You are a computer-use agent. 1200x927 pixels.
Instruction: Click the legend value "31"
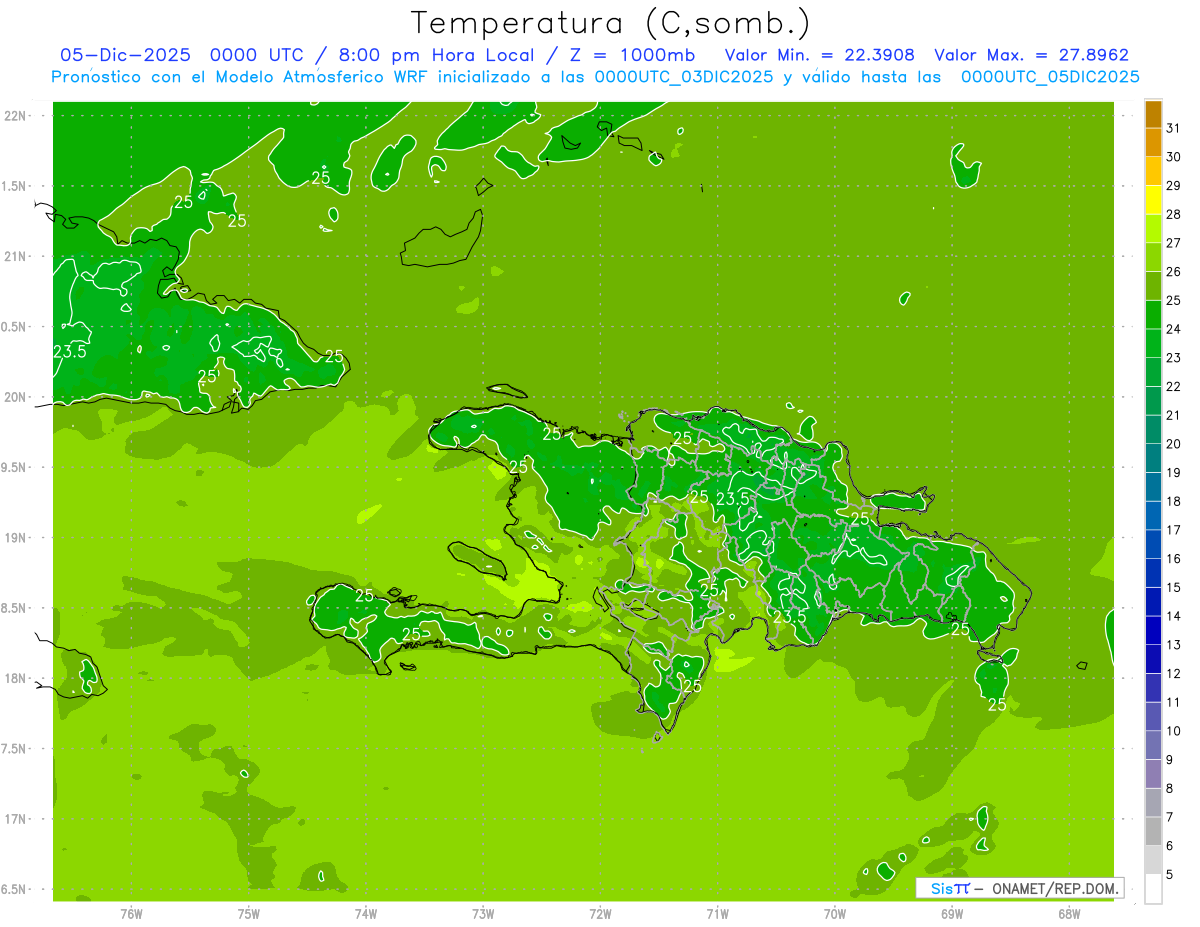1174,128
